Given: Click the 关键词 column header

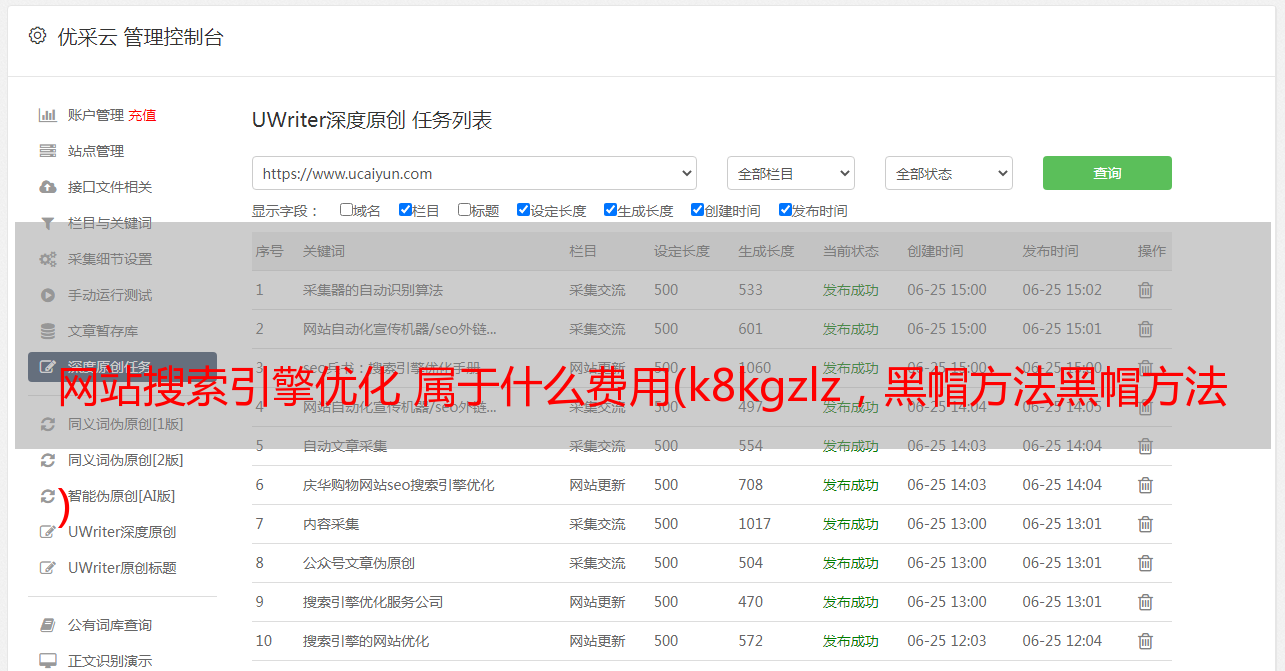Looking at the screenshot, I should pos(324,251).
